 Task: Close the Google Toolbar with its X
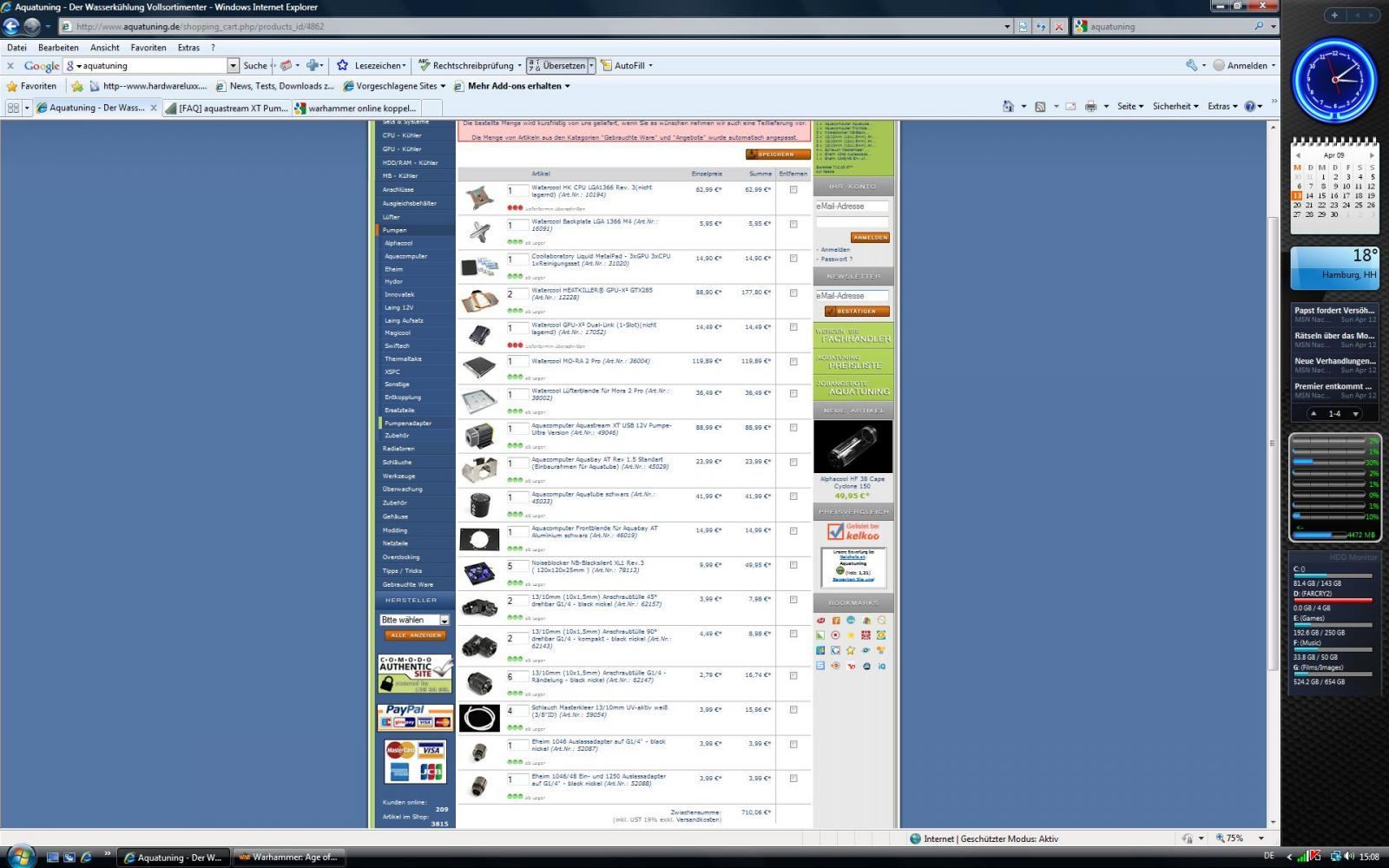tap(10, 65)
